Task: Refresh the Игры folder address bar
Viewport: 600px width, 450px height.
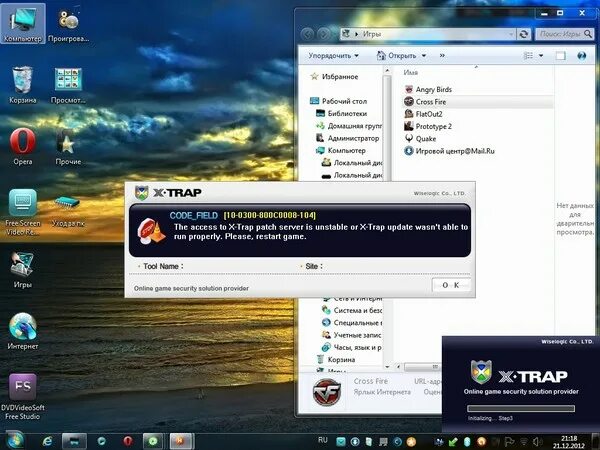Action: pos(524,34)
